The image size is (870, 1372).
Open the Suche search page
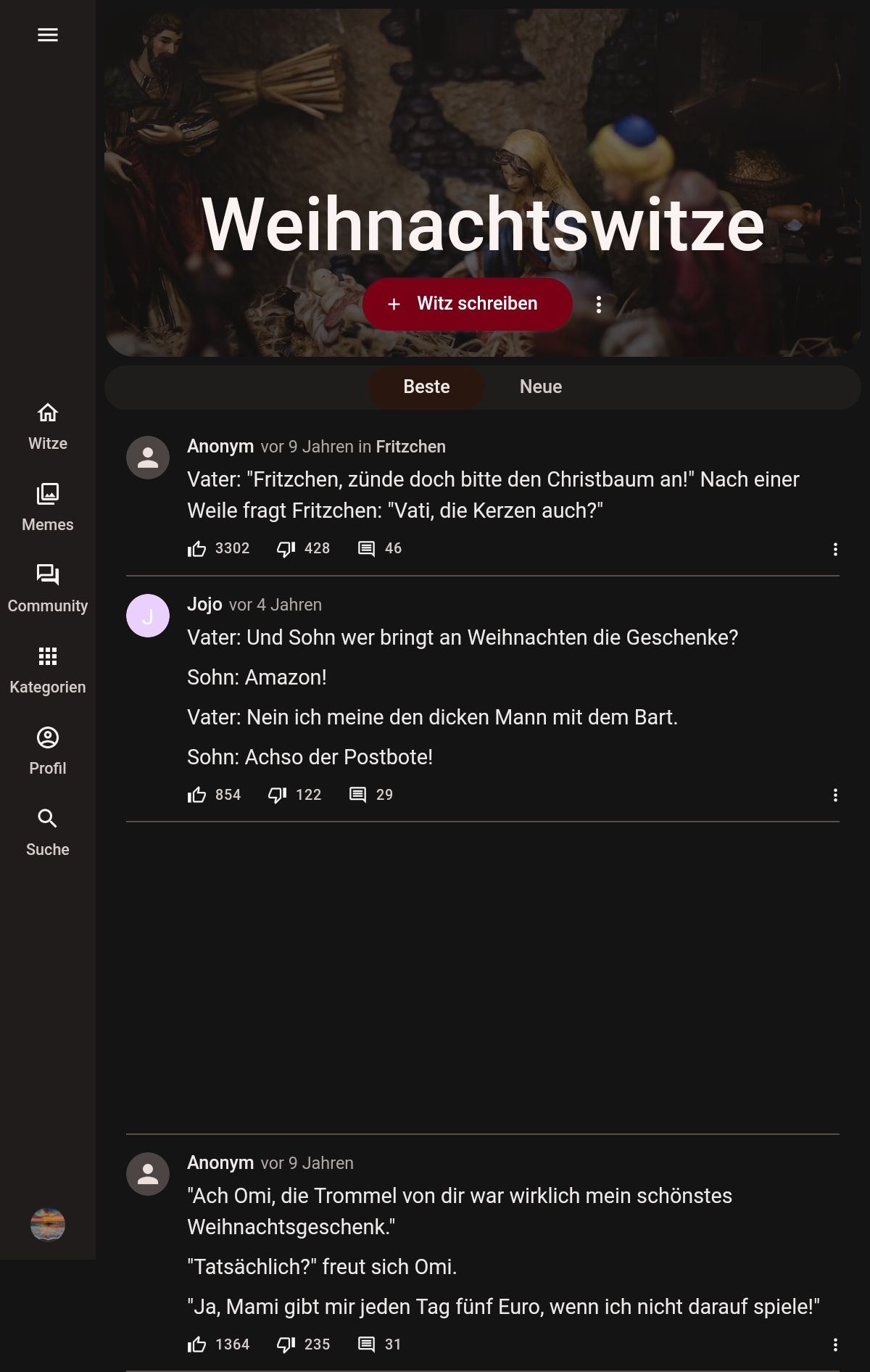coord(48,832)
